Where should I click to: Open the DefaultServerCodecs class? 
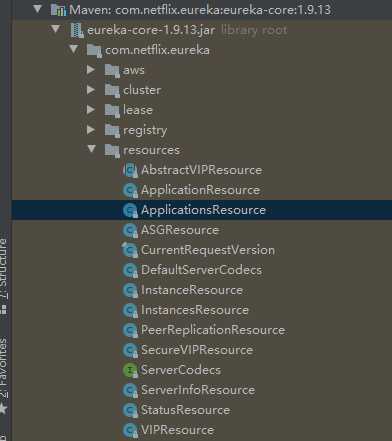tap(201, 270)
